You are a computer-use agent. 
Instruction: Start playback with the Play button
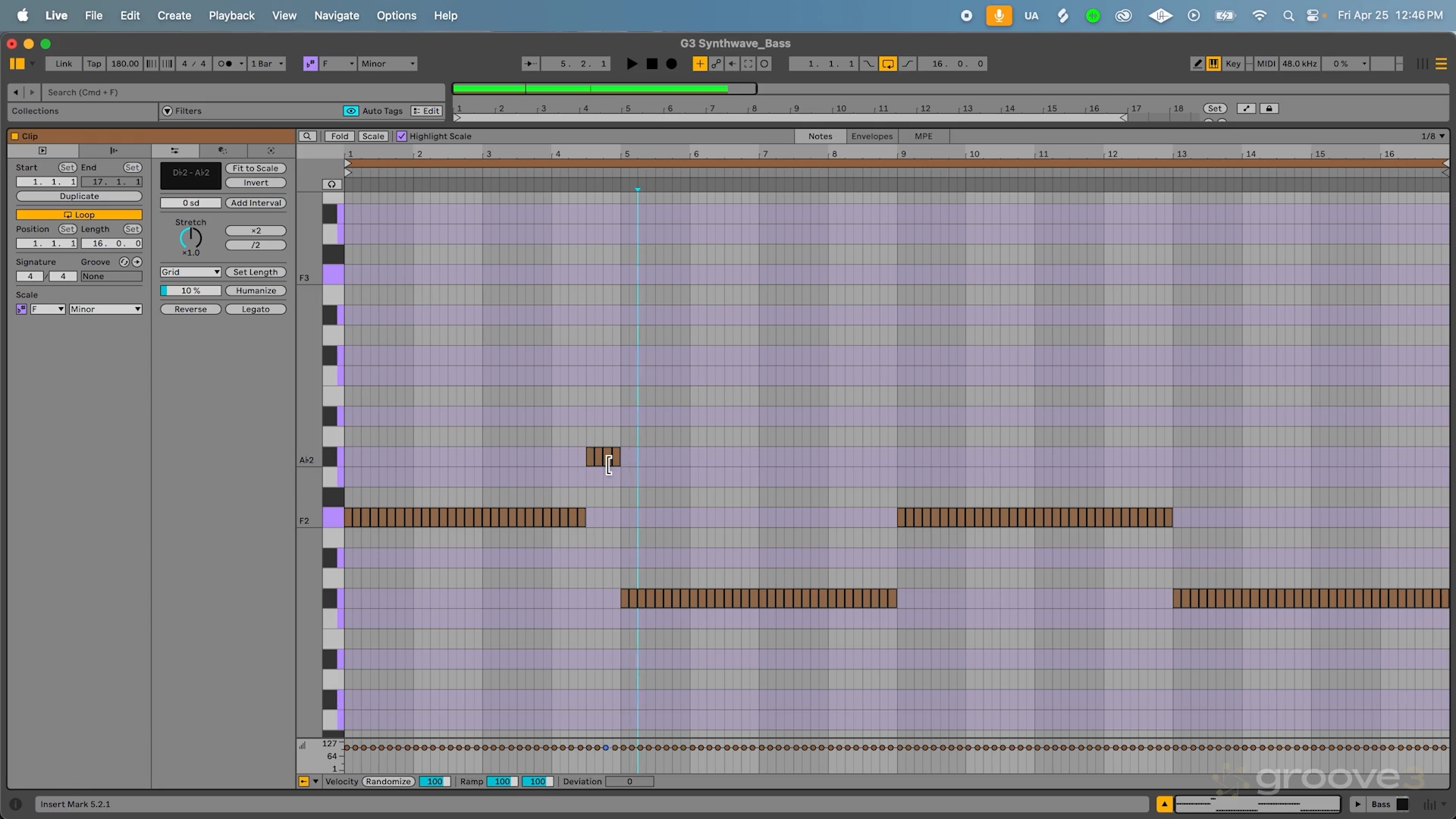tap(632, 64)
